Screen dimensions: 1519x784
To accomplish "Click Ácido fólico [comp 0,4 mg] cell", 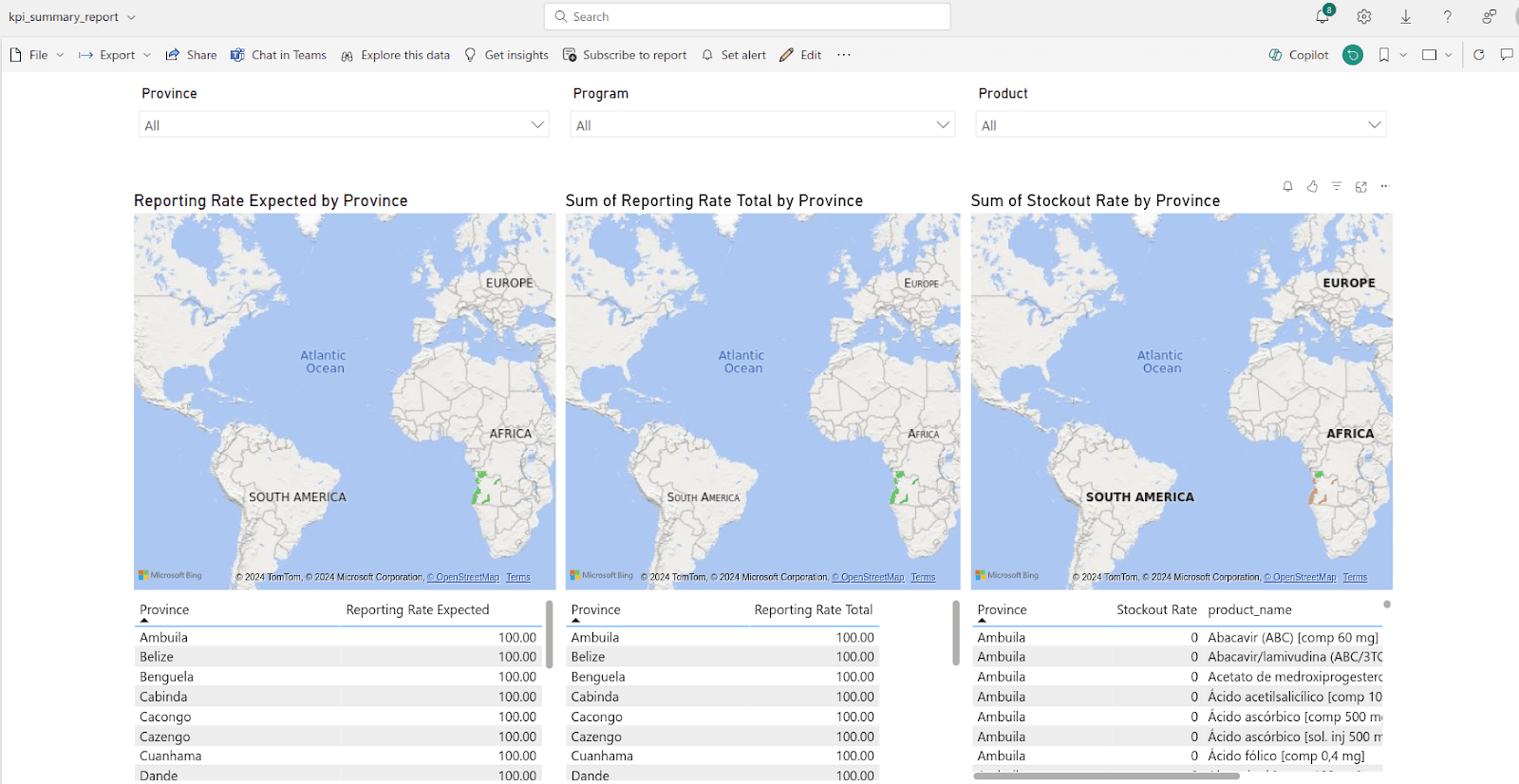I will (x=1286, y=756).
